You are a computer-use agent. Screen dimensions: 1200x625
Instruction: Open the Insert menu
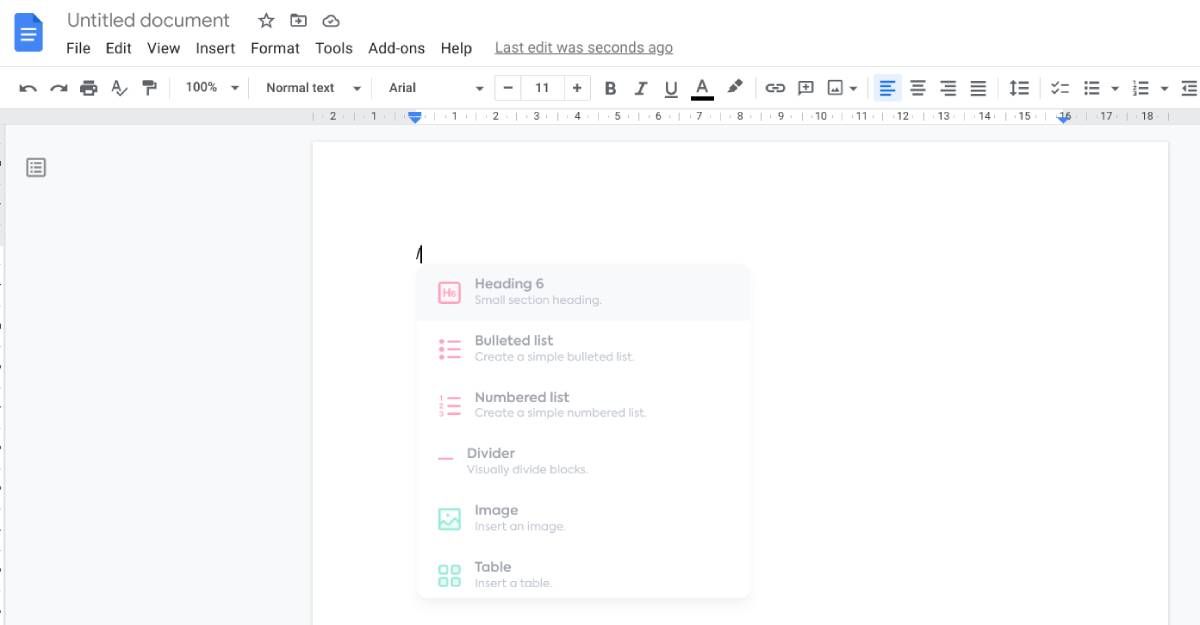point(215,48)
